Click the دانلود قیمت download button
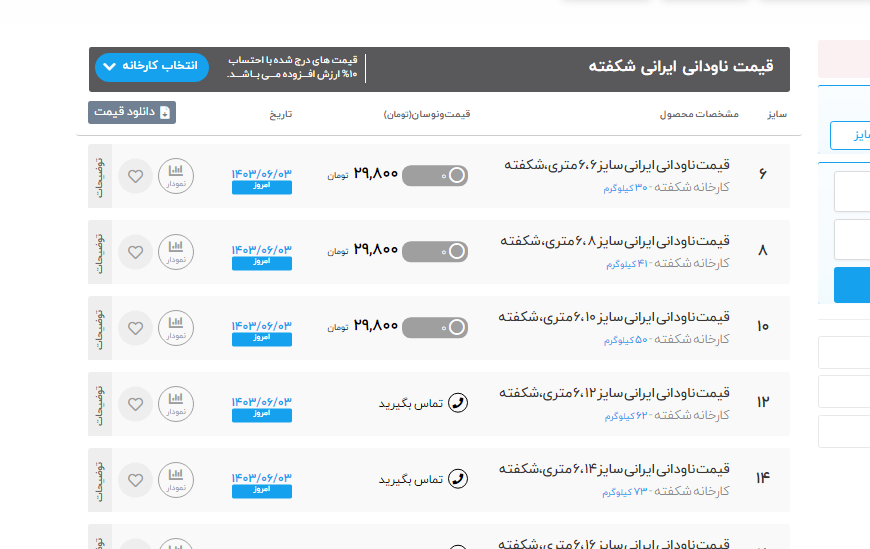The height and width of the screenshot is (549, 870). 132,112
